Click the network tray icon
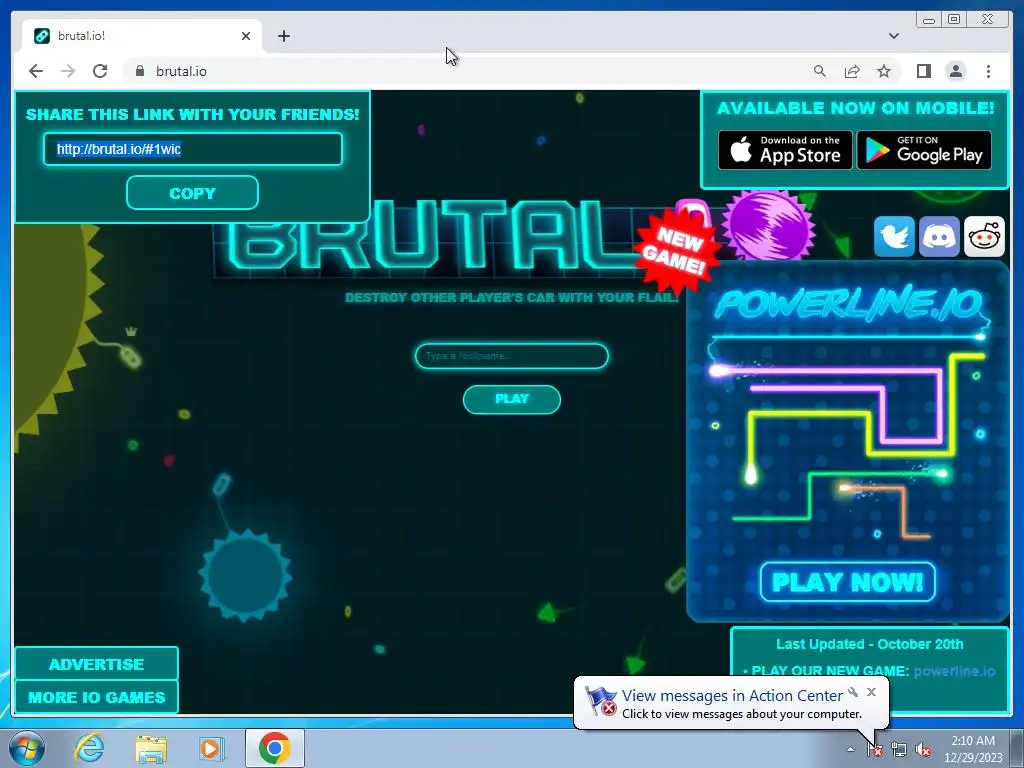The height and width of the screenshot is (768, 1024). click(x=899, y=750)
